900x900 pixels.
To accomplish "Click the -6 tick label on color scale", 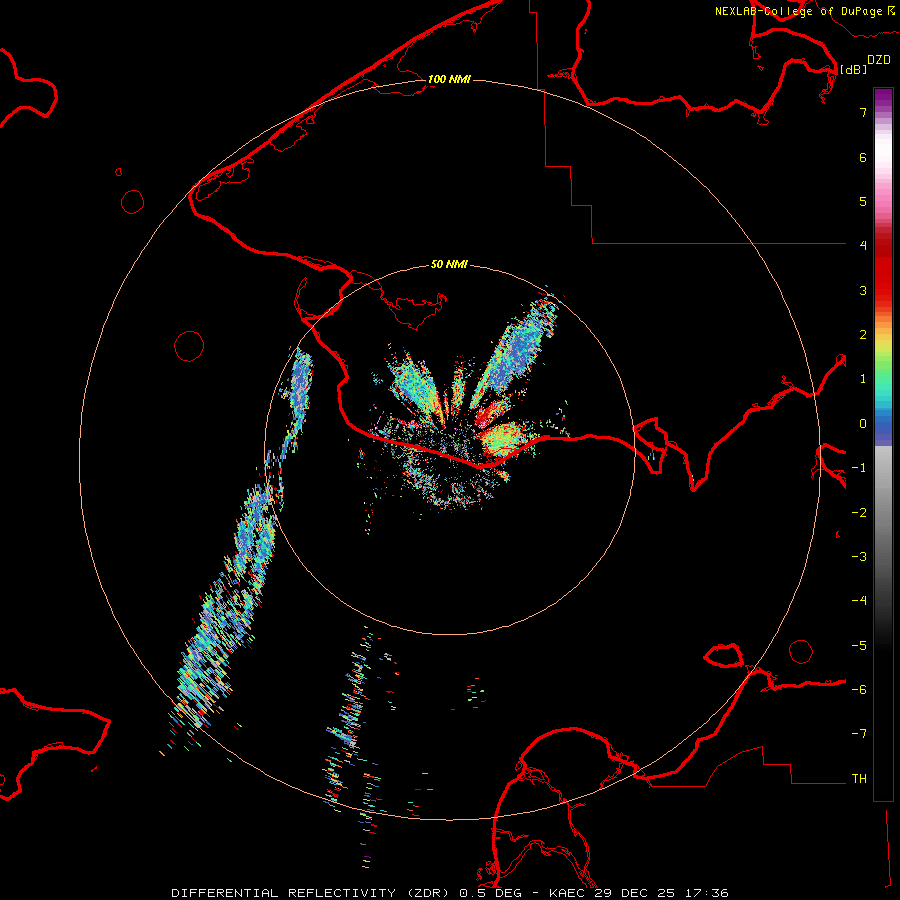I will point(859,690).
